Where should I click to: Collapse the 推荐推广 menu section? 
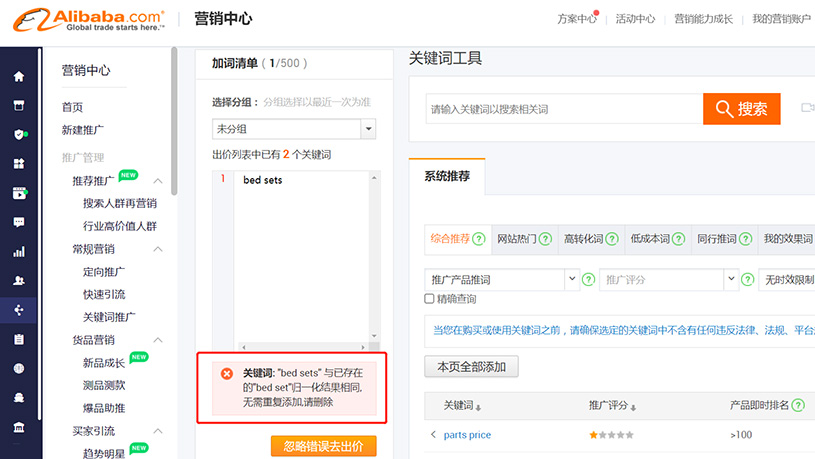click(158, 181)
